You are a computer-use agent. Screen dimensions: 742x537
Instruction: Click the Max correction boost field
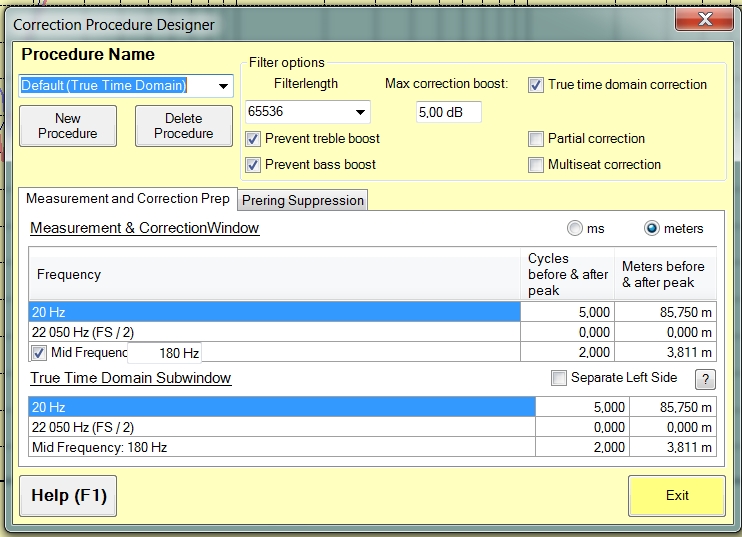coord(448,112)
